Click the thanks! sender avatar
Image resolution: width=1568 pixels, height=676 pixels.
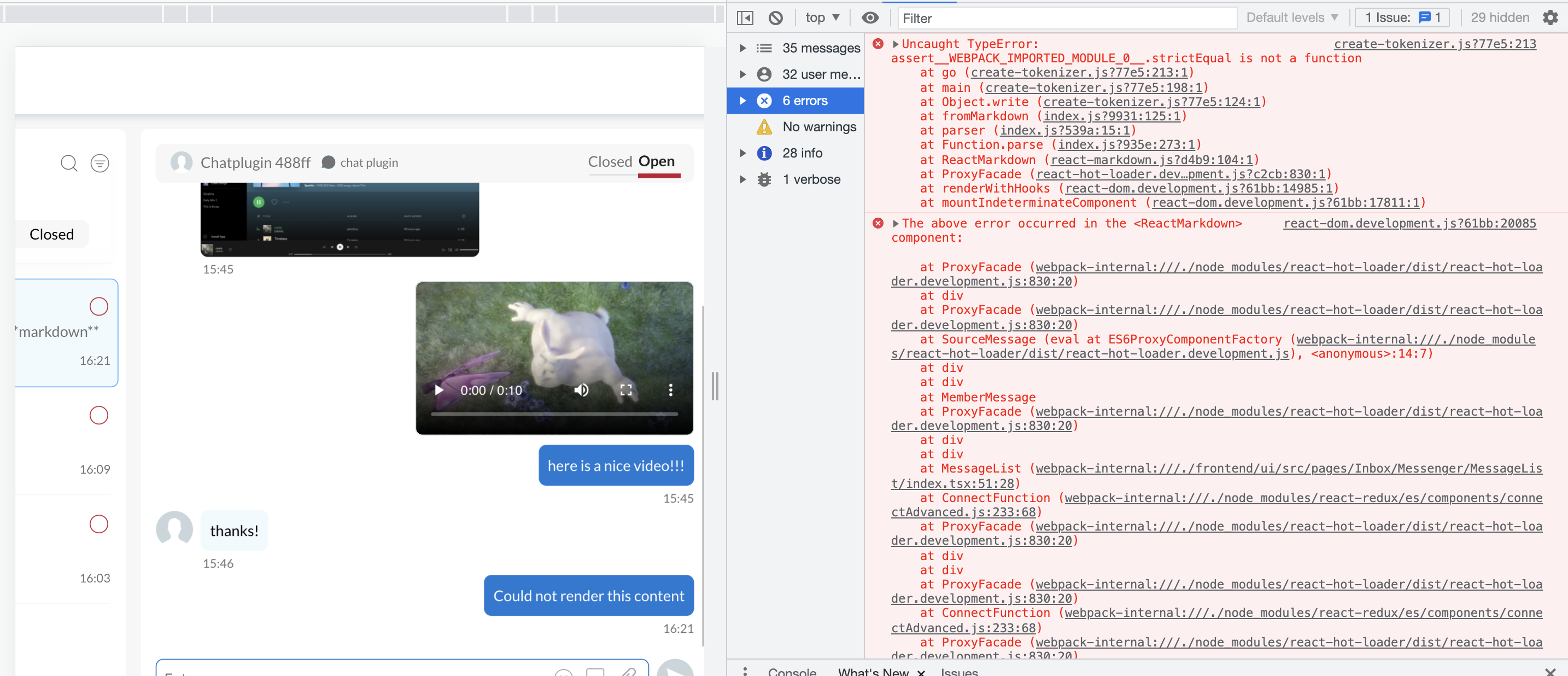pos(174,529)
